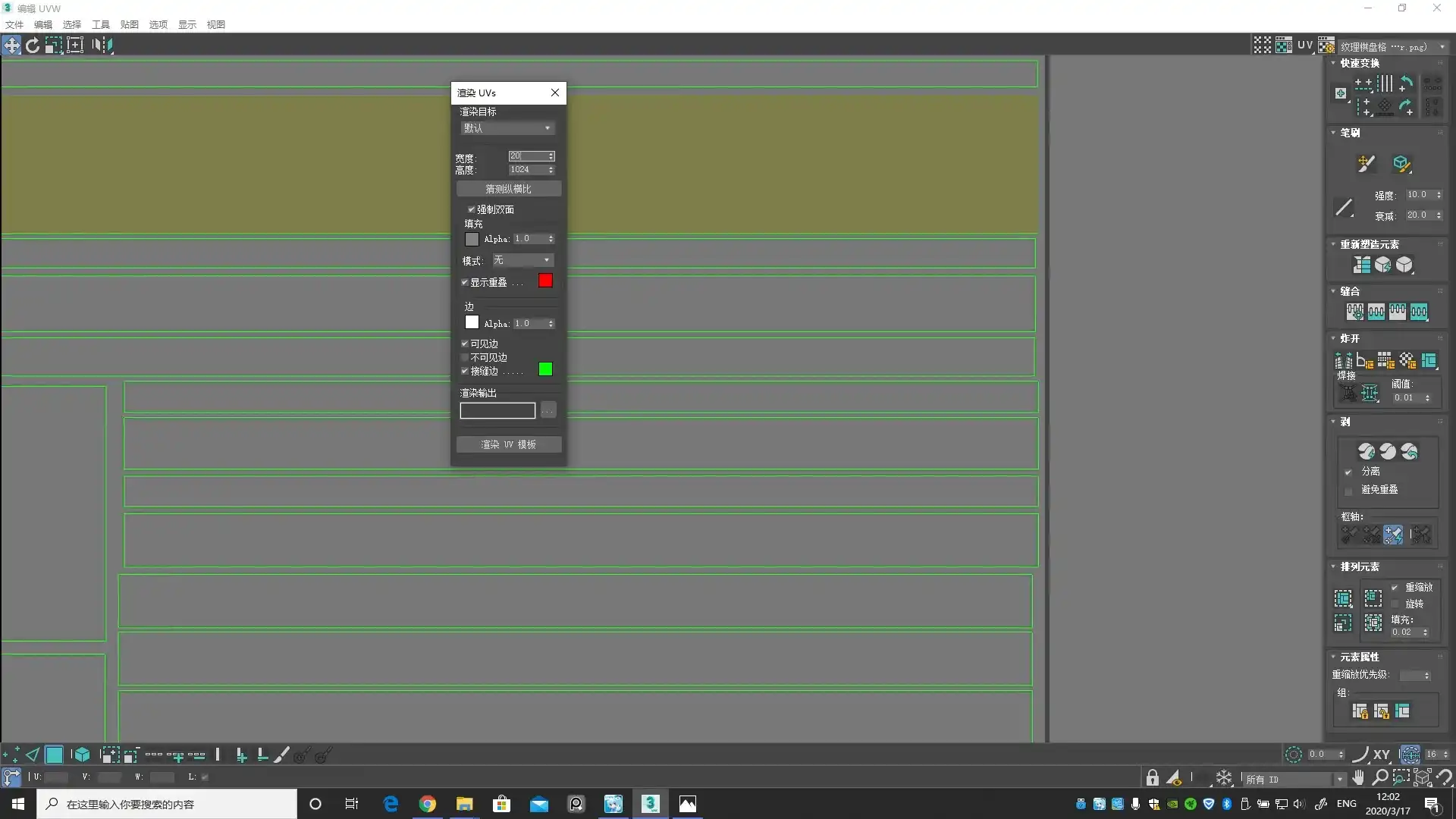Screen dimensions: 1456x819
Task: Click the 猜测纵横比 button
Action: (x=508, y=189)
